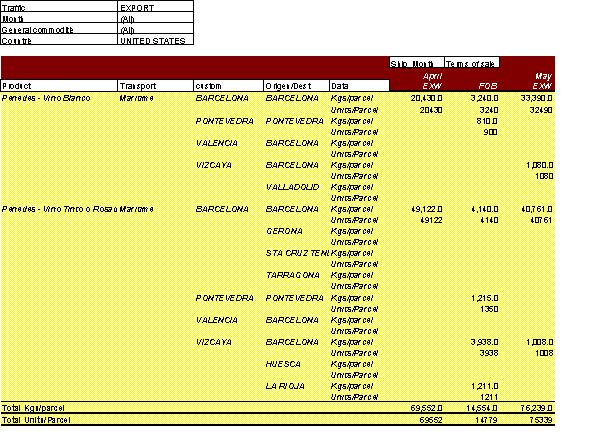The image size is (589, 436).
Task: Select the total cell showing 76,239.0
Action: [537, 408]
